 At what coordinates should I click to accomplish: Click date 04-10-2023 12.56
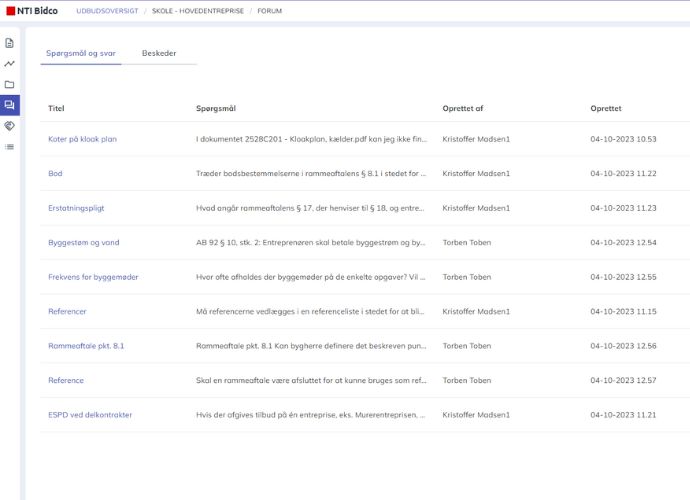point(623,346)
